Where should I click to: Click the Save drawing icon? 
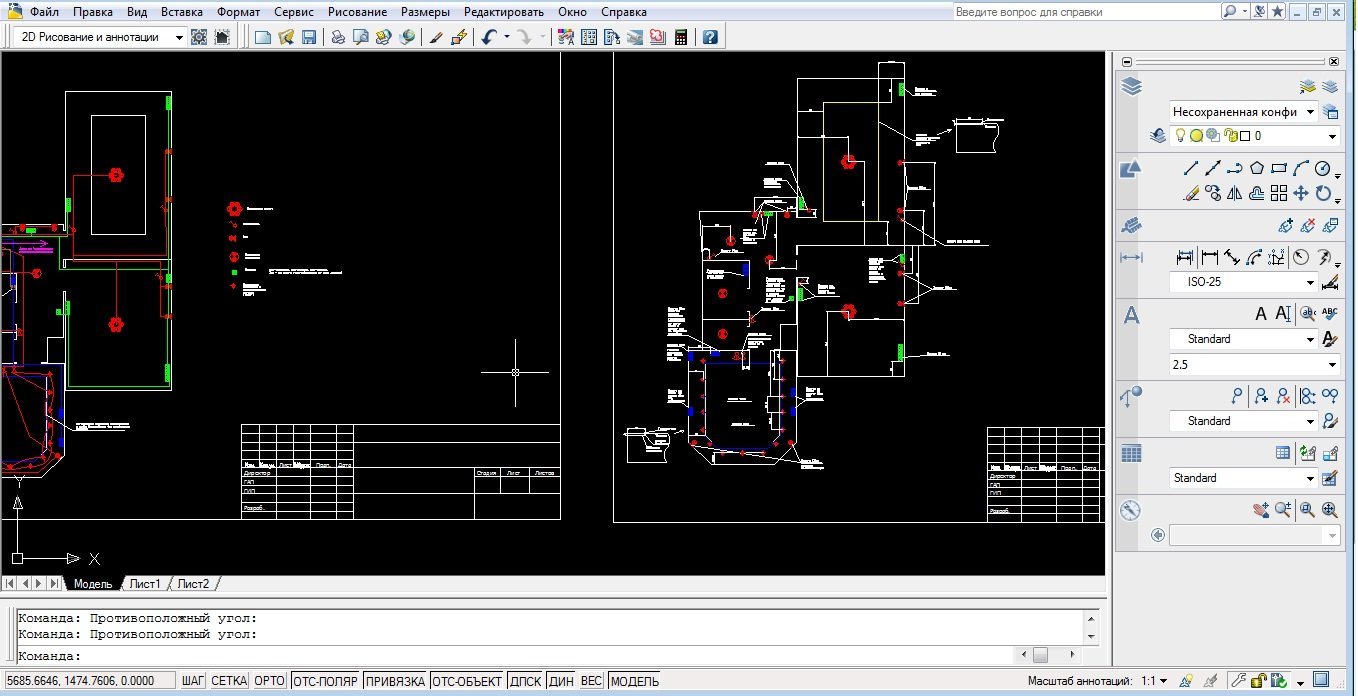pyautogui.click(x=309, y=37)
